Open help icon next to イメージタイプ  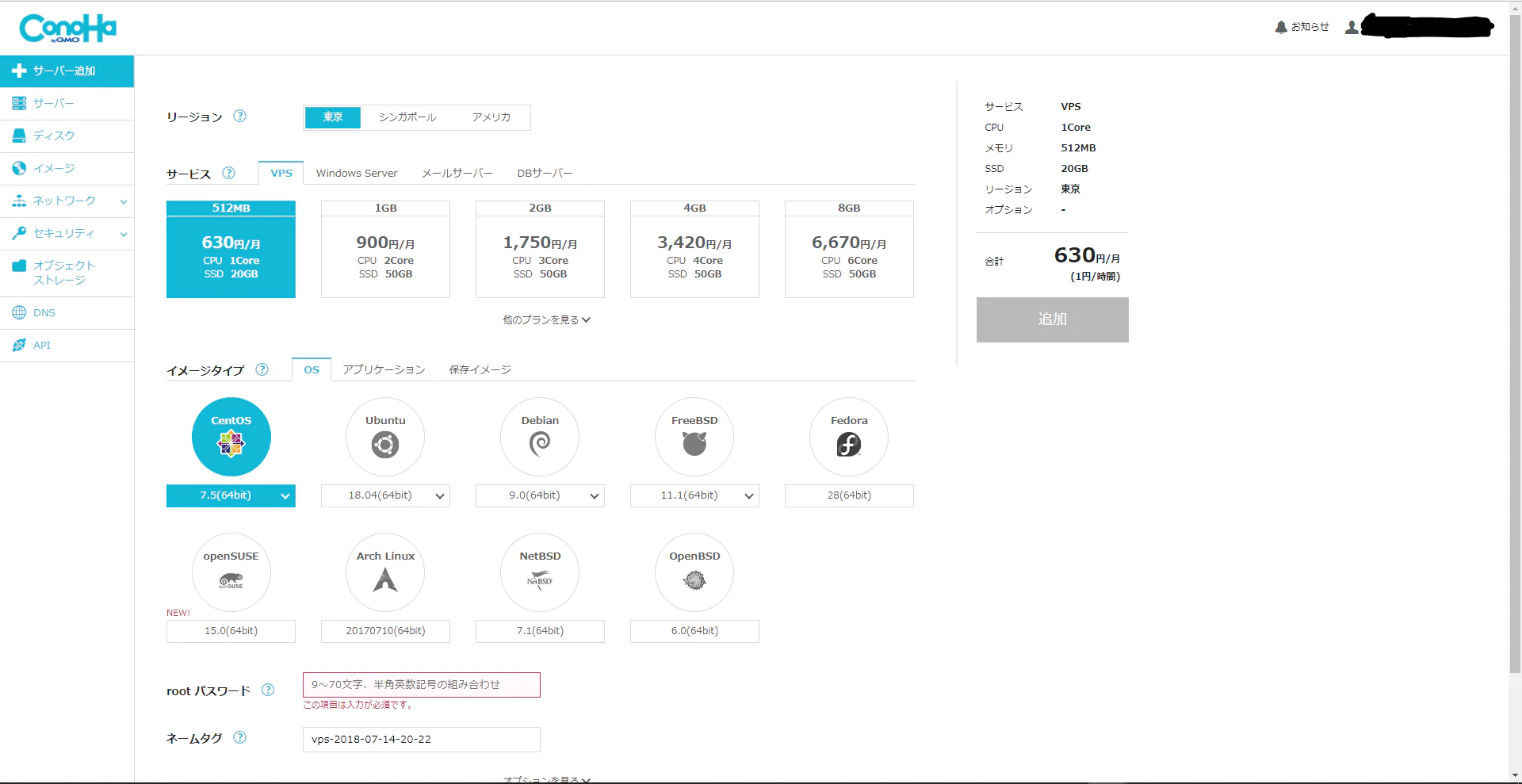point(262,369)
